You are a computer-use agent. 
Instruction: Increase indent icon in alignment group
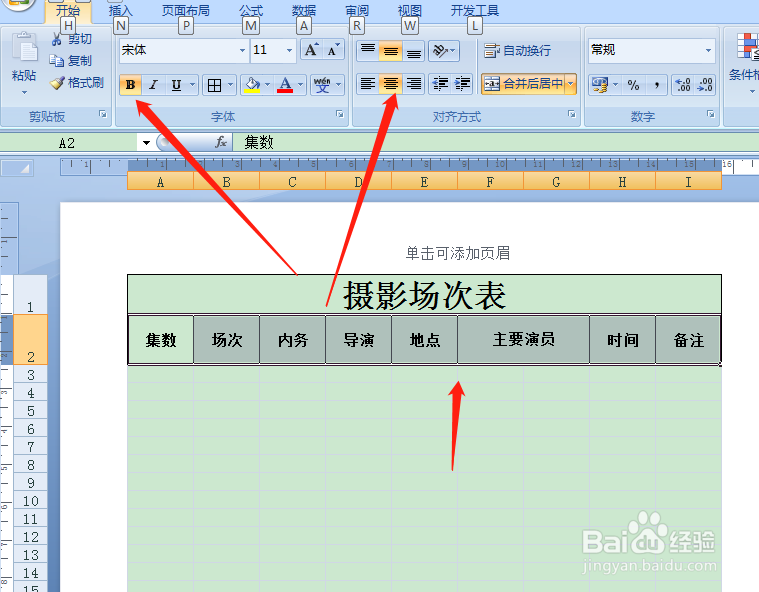[x=462, y=84]
